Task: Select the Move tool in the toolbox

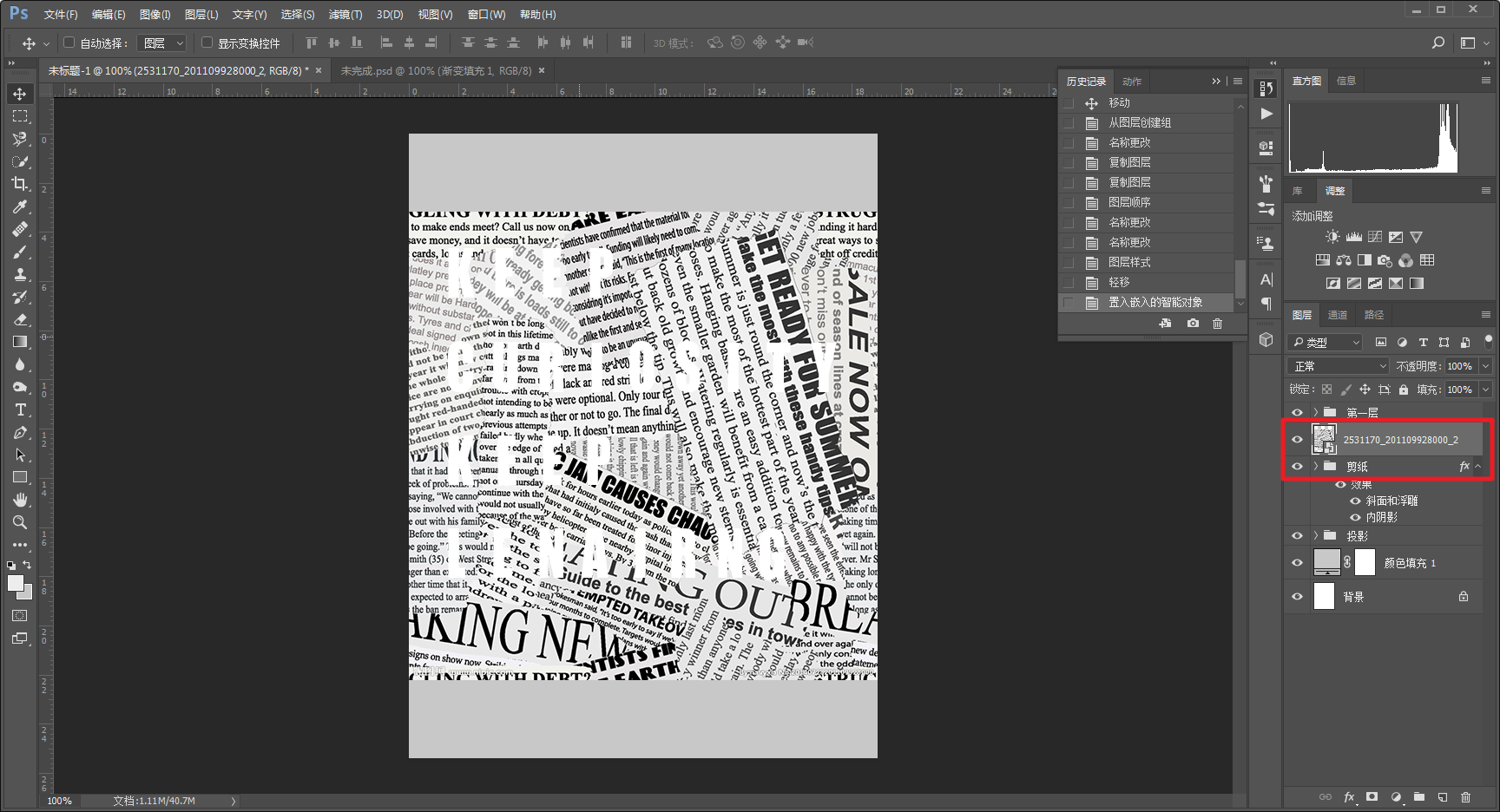Action: coord(20,94)
